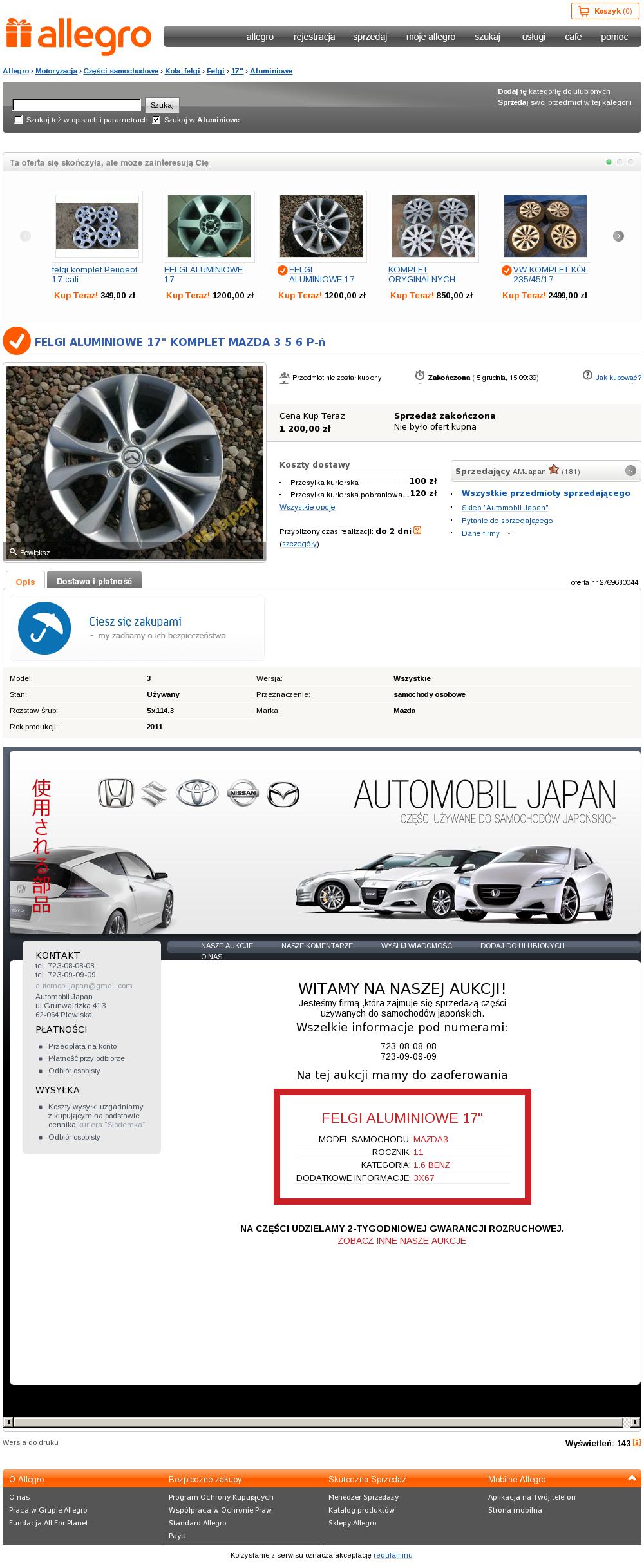Click the previous carousel arrow
644x1568 pixels.
click(x=26, y=236)
